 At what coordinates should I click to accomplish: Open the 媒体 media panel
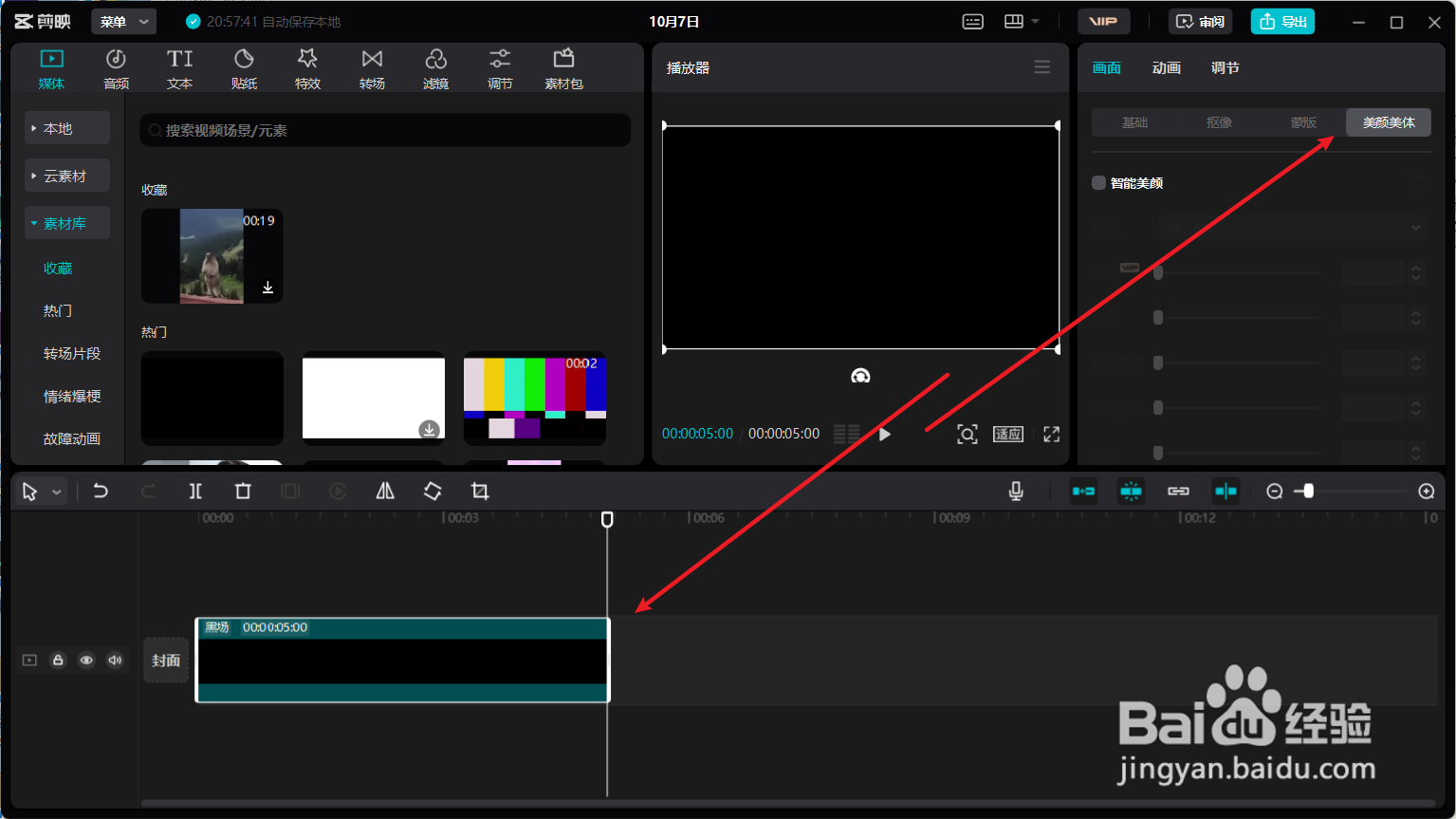click(x=51, y=69)
